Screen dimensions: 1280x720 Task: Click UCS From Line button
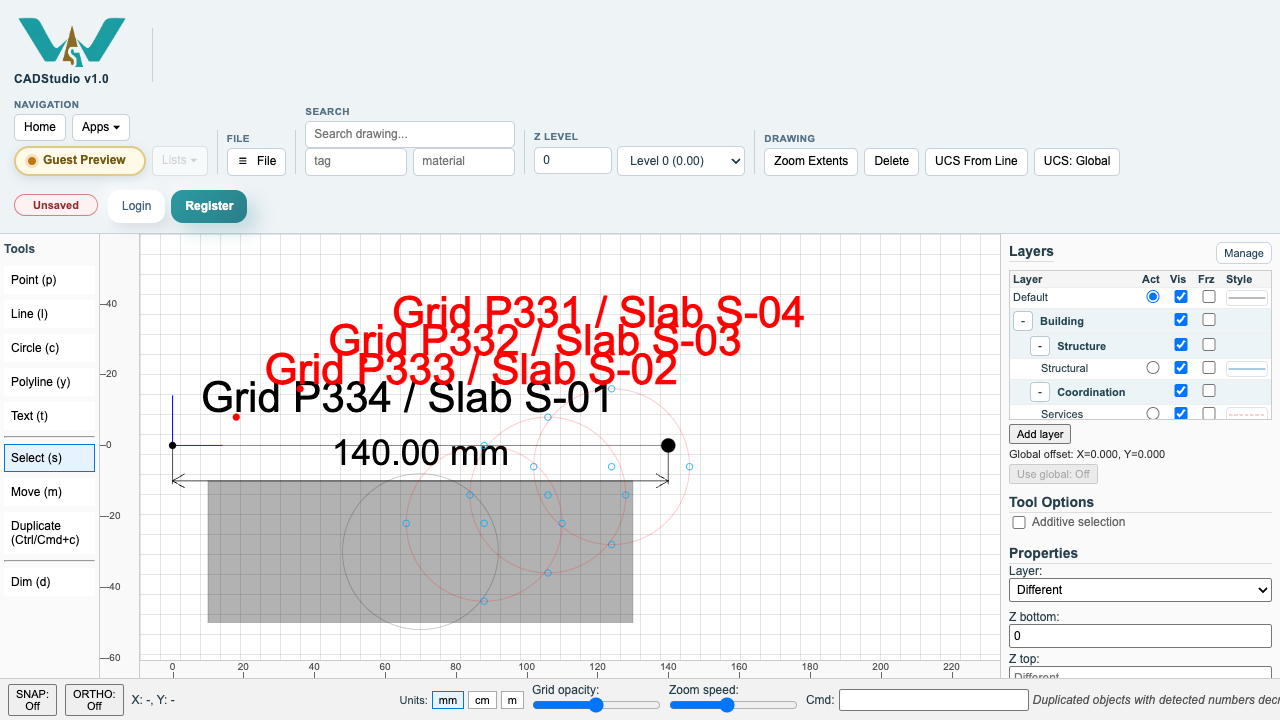(976, 161)
